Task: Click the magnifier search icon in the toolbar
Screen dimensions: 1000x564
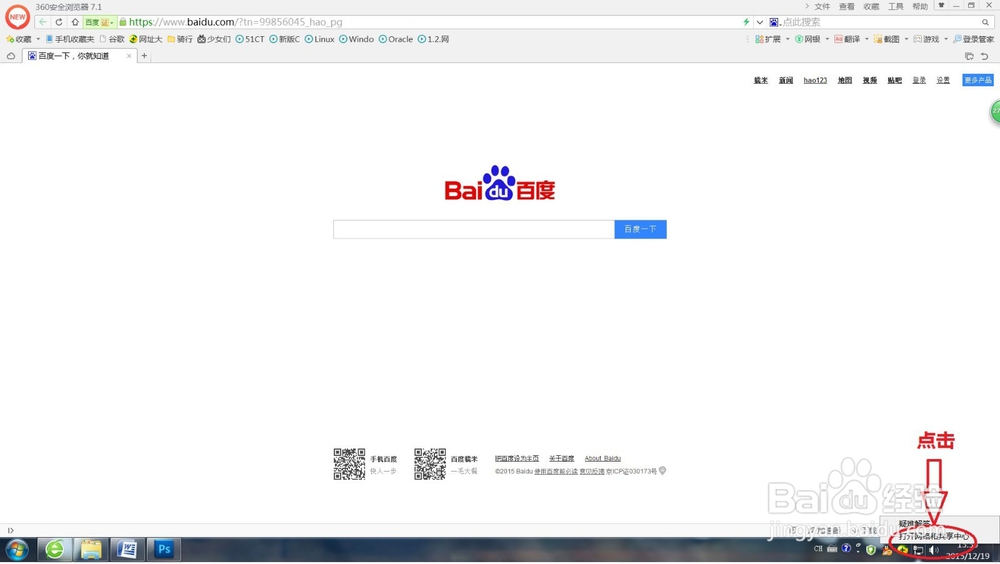Action: (x=985, y=22)
